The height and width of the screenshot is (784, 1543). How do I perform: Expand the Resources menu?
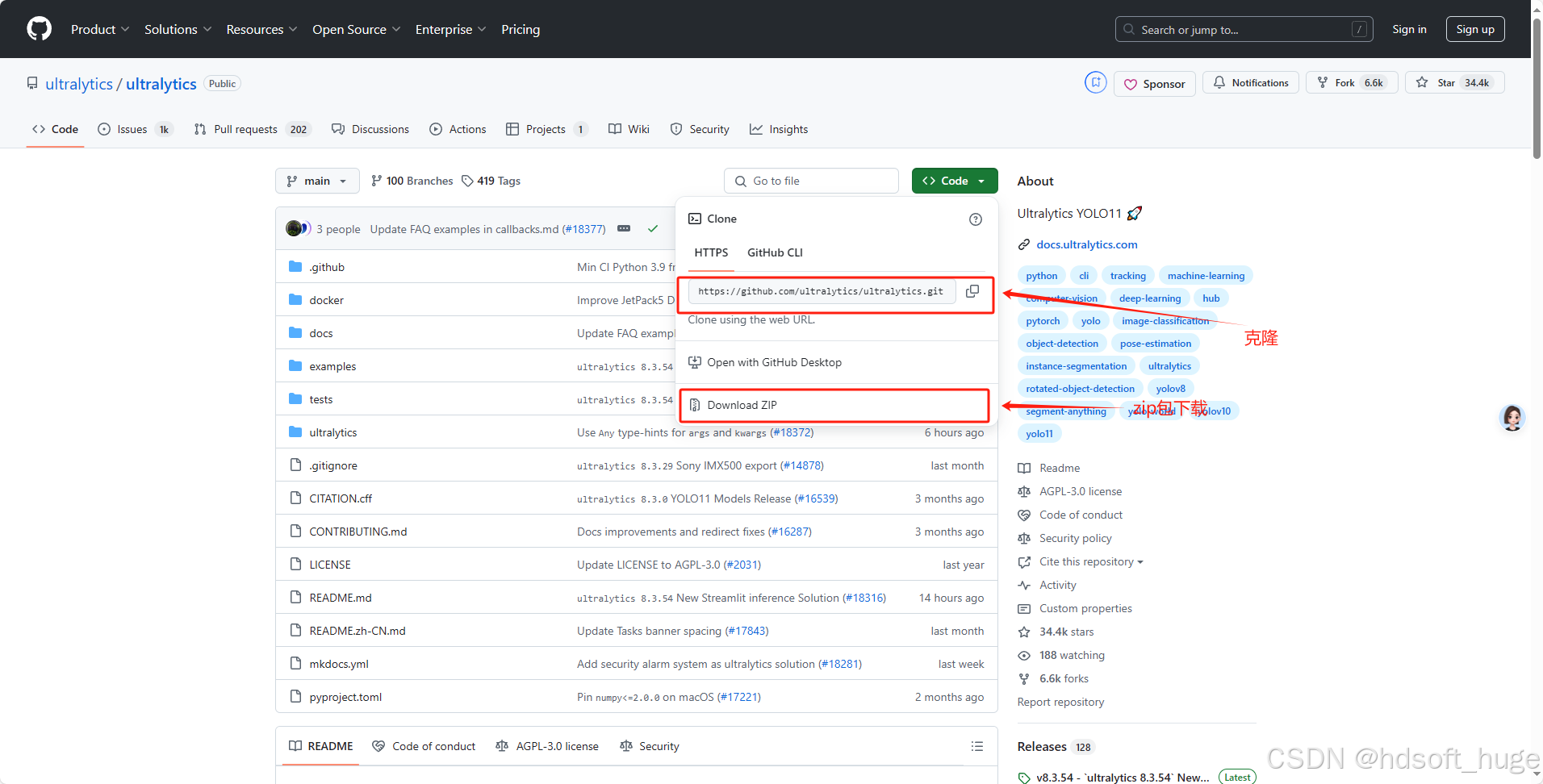262,29
